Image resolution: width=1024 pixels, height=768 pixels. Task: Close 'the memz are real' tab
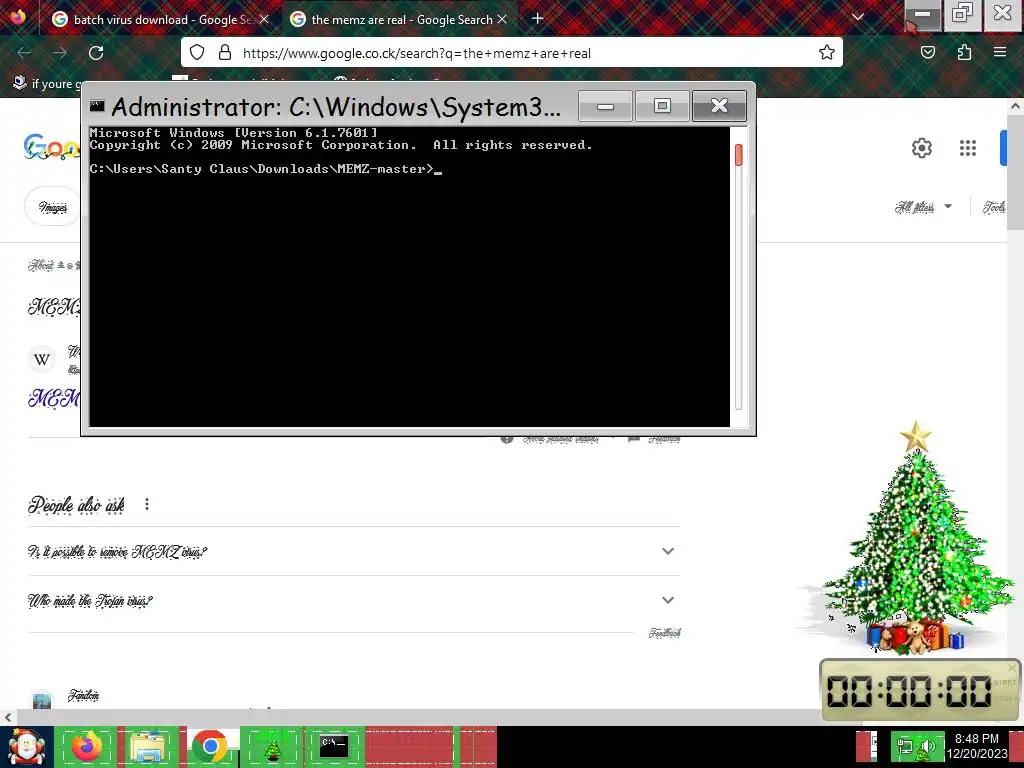502,20
